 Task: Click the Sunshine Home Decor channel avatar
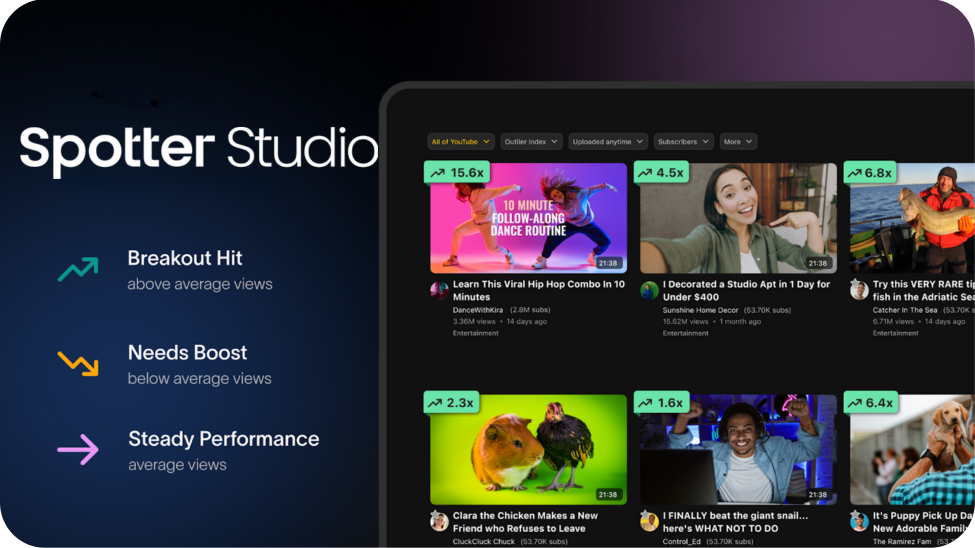650,290
